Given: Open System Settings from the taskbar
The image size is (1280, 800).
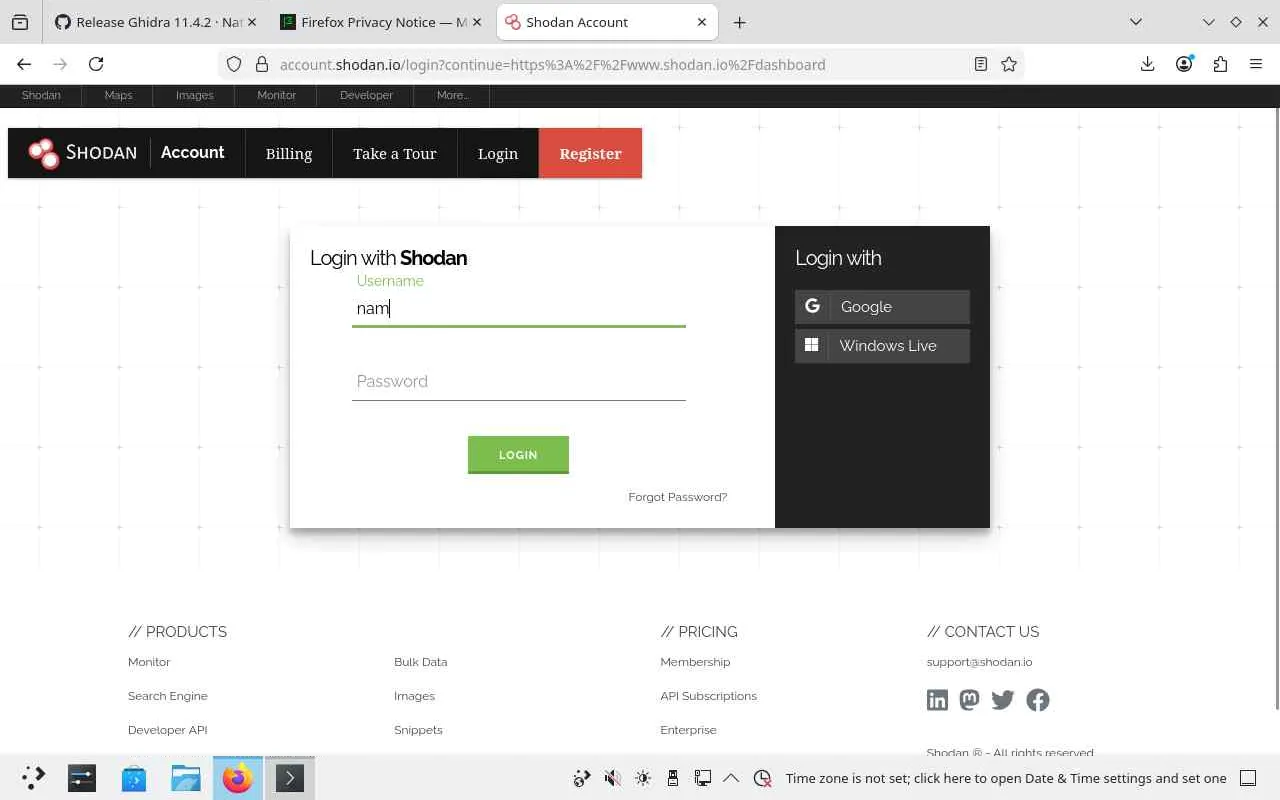Looking at the screenshot, I should tap(82, 778).
